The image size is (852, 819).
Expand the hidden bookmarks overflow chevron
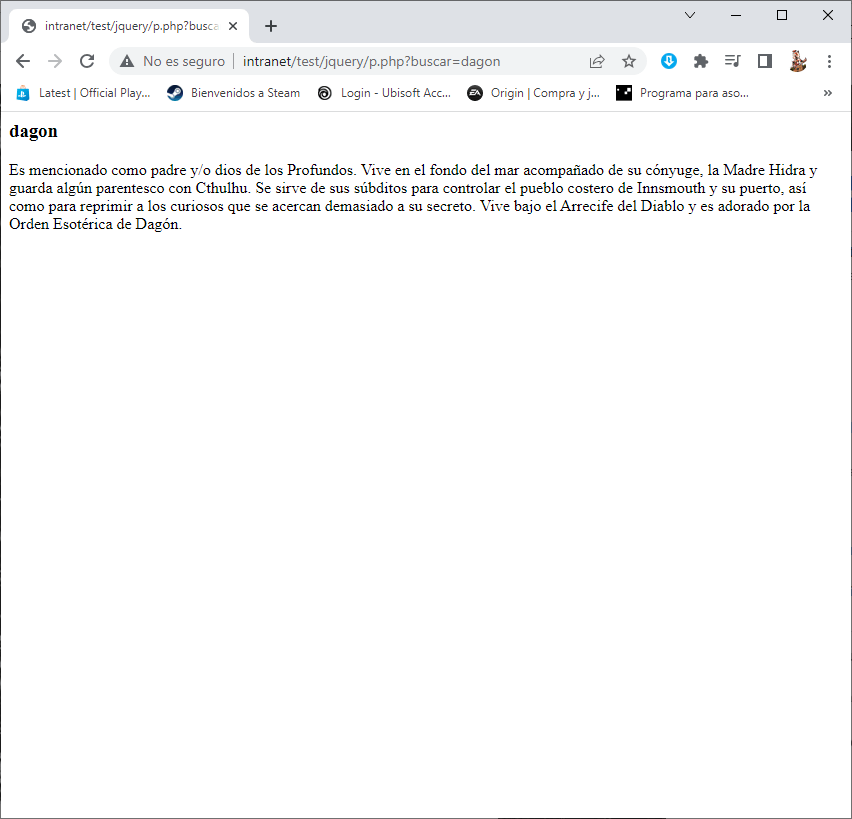pos(828,93)
